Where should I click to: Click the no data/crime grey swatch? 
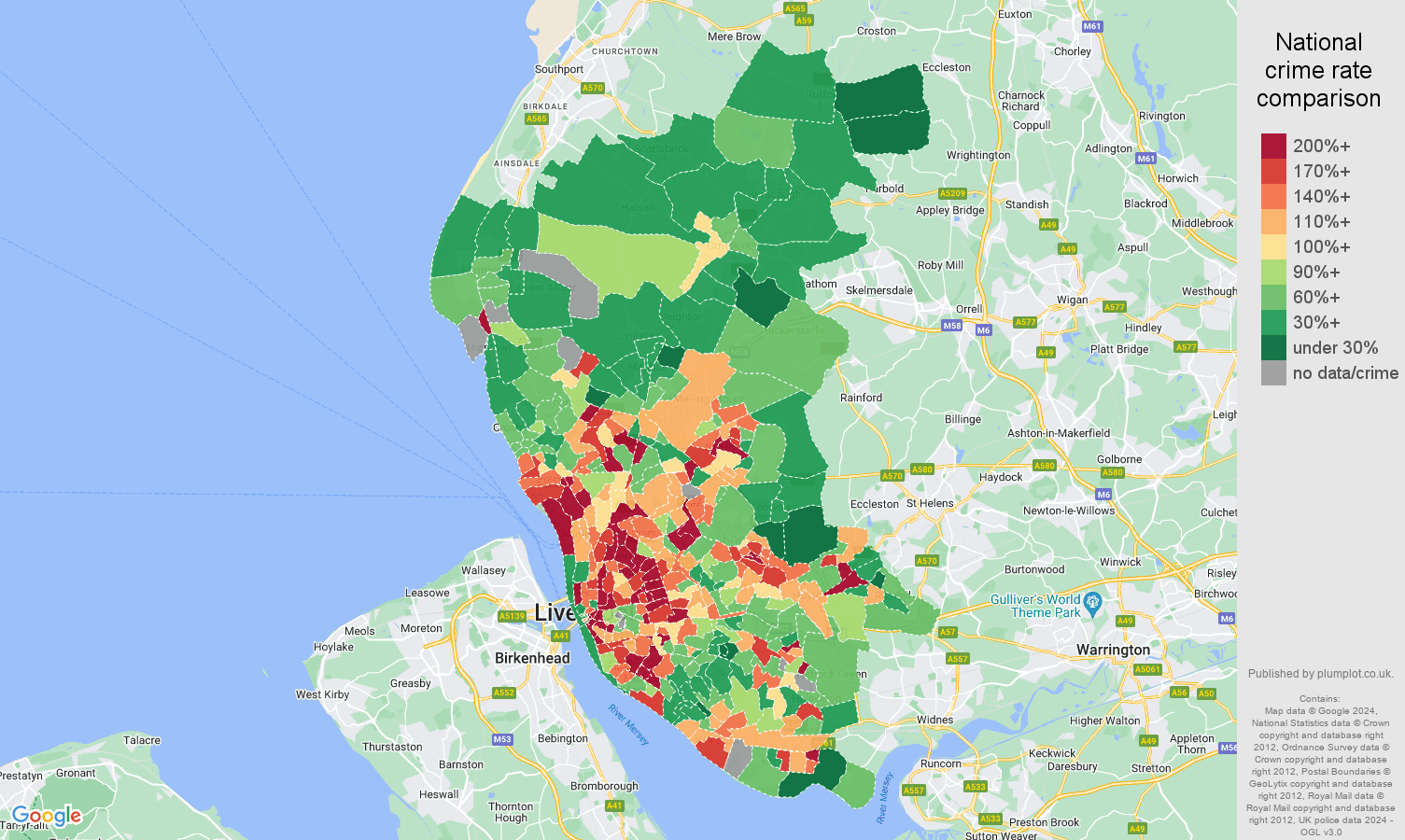(x=1273, y=372)
